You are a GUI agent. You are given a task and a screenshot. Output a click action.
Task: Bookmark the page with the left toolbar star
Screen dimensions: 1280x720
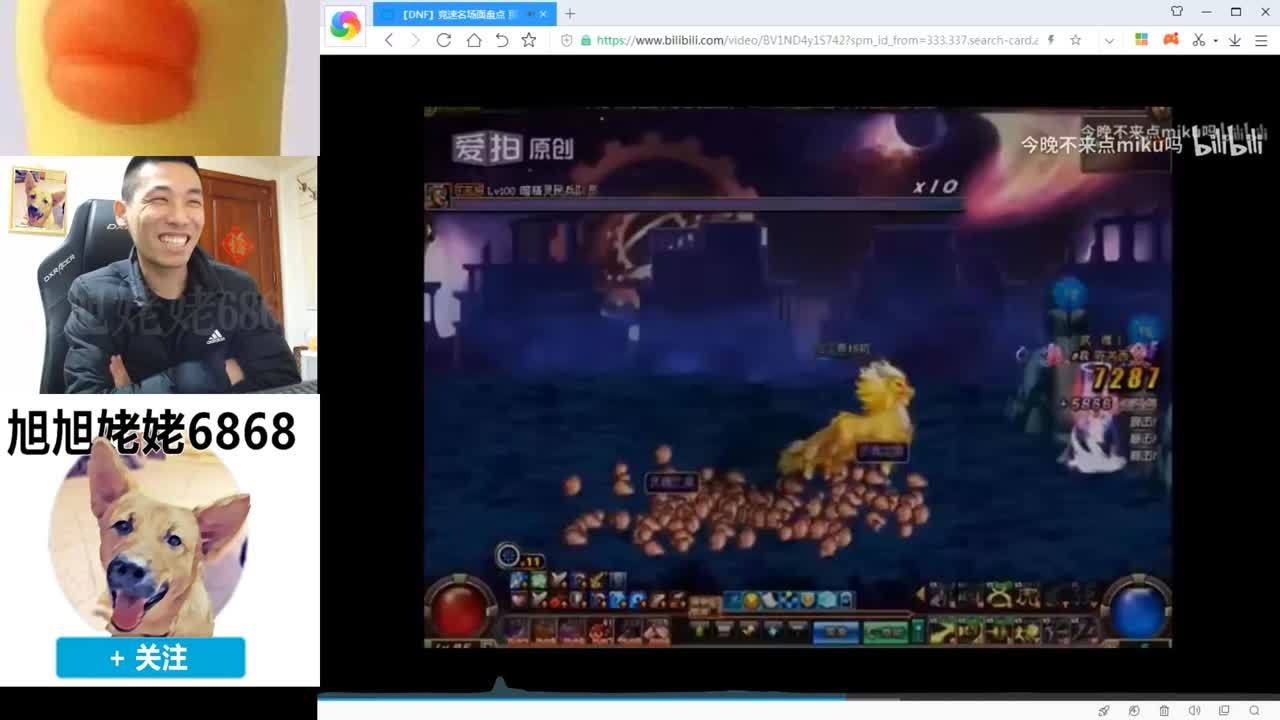coord(529,40)
